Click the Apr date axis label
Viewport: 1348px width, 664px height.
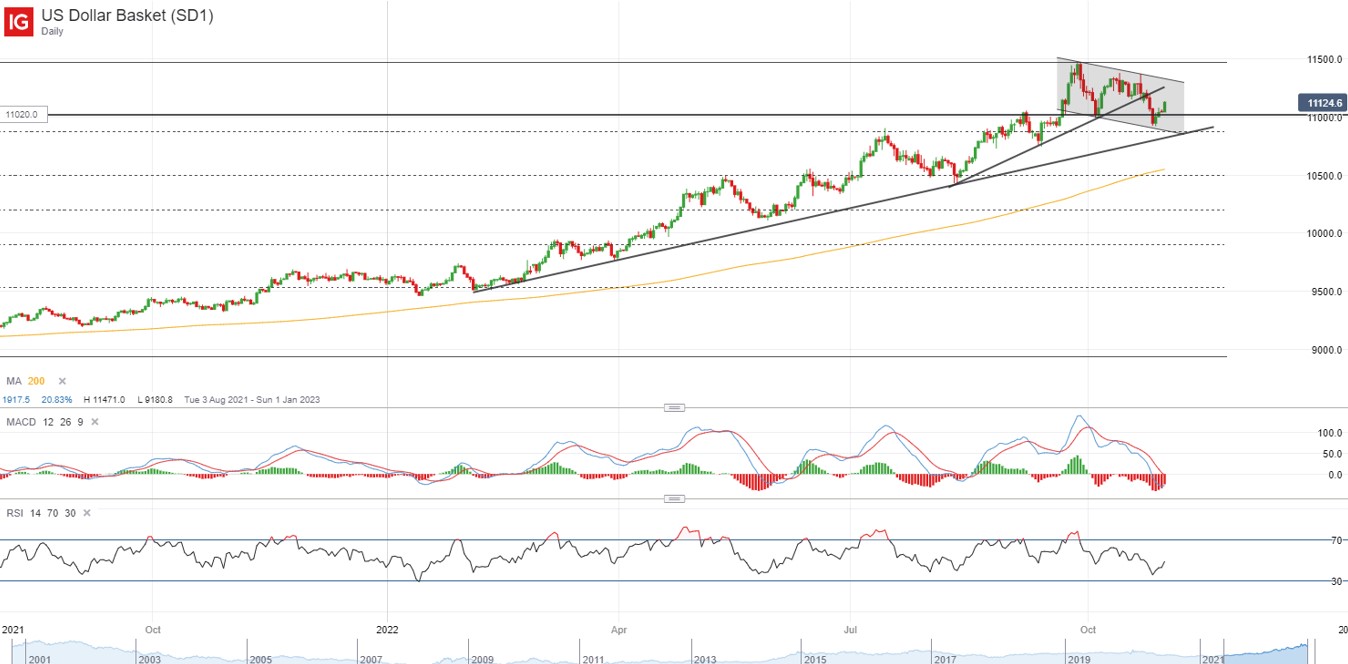(x=619, y=630)
